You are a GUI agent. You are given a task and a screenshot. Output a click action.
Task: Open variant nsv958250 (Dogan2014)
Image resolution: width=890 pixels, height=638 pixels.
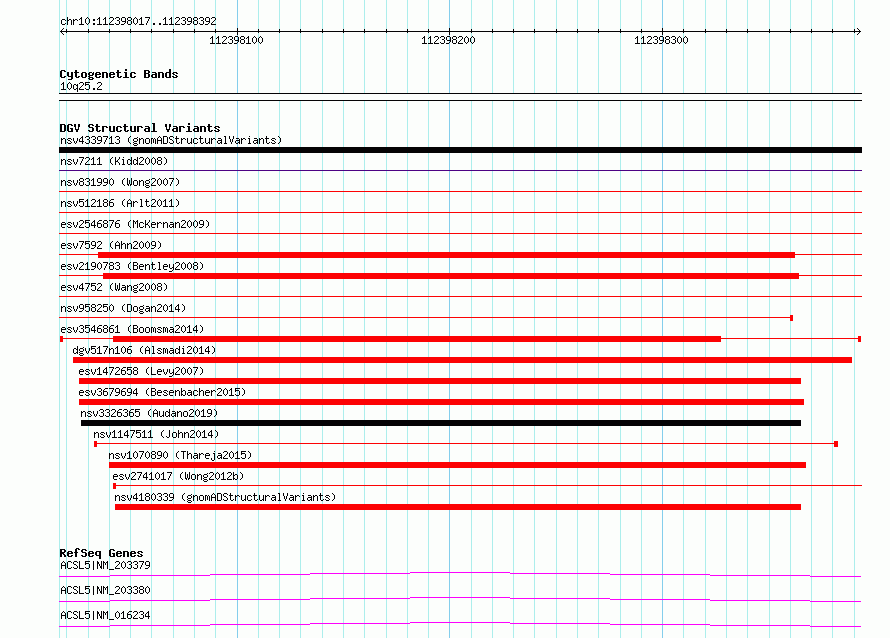pos(123,308)
